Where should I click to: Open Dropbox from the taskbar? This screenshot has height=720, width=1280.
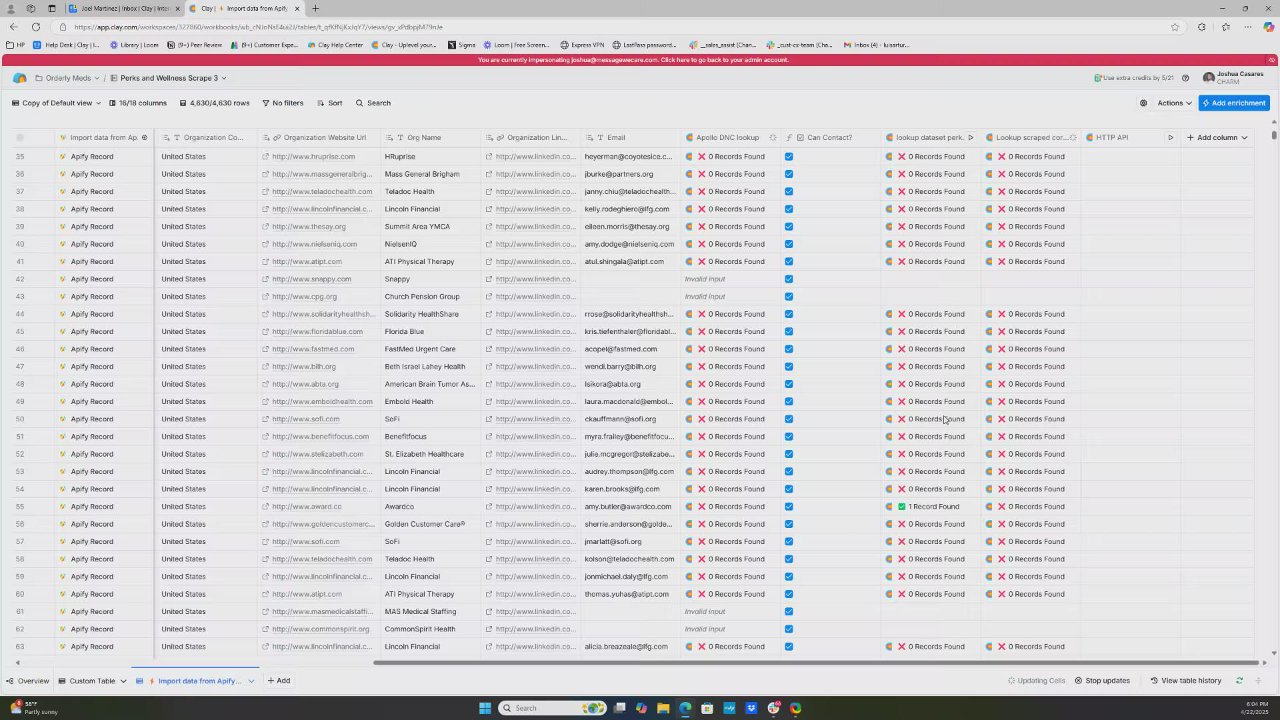[x=751, y=708]
